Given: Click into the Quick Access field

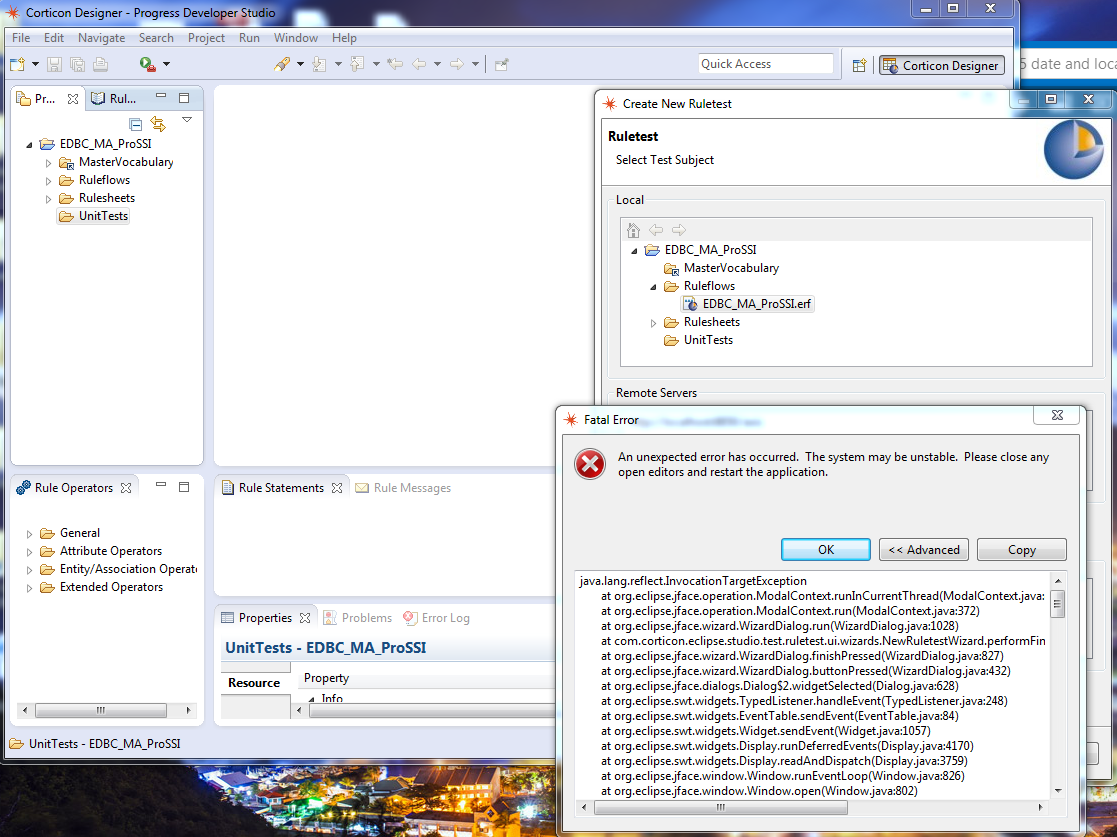Looking at the screenshot, I should click(766, 63).
